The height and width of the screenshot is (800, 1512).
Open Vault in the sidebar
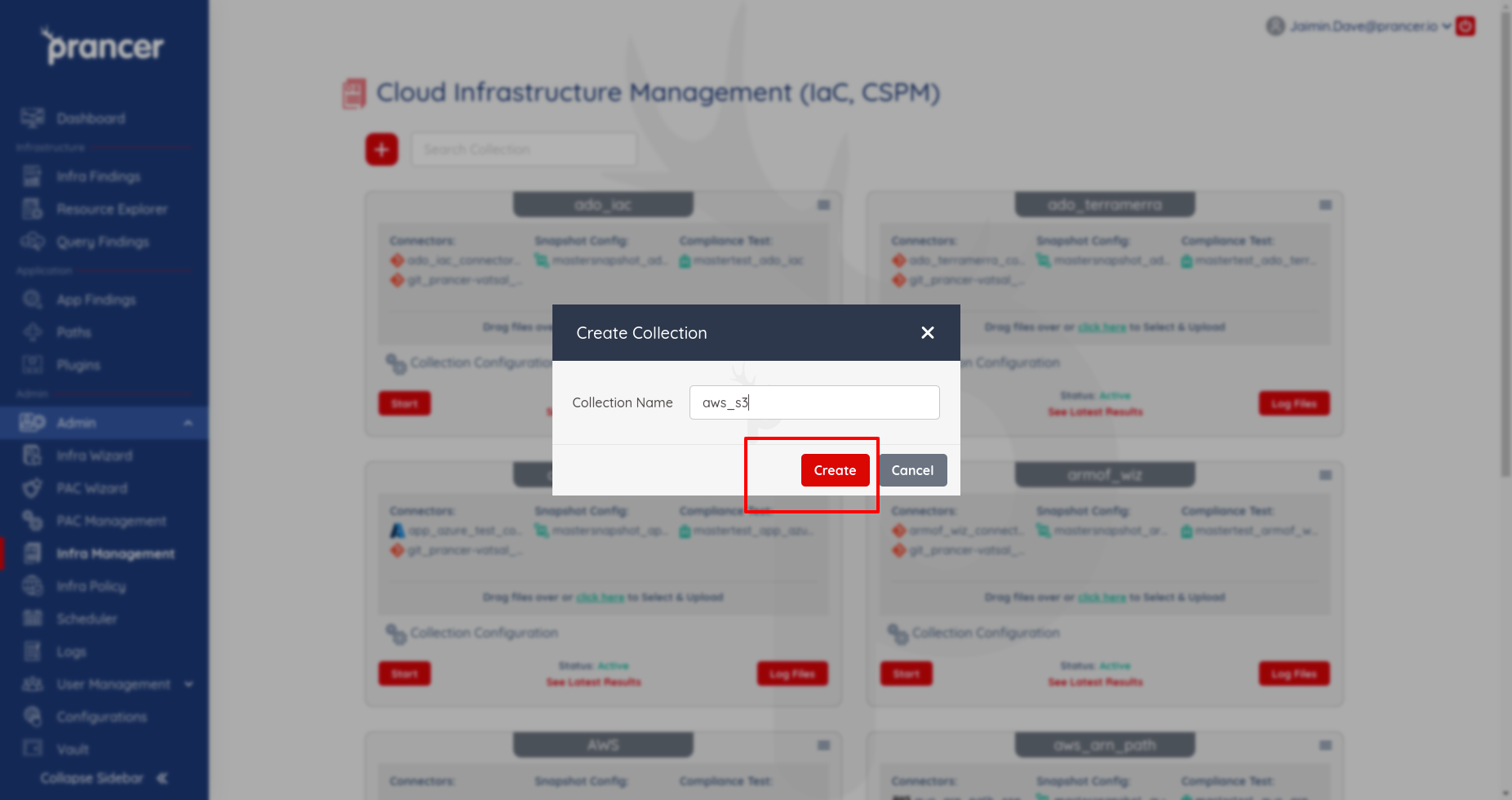tap(73, 749)
